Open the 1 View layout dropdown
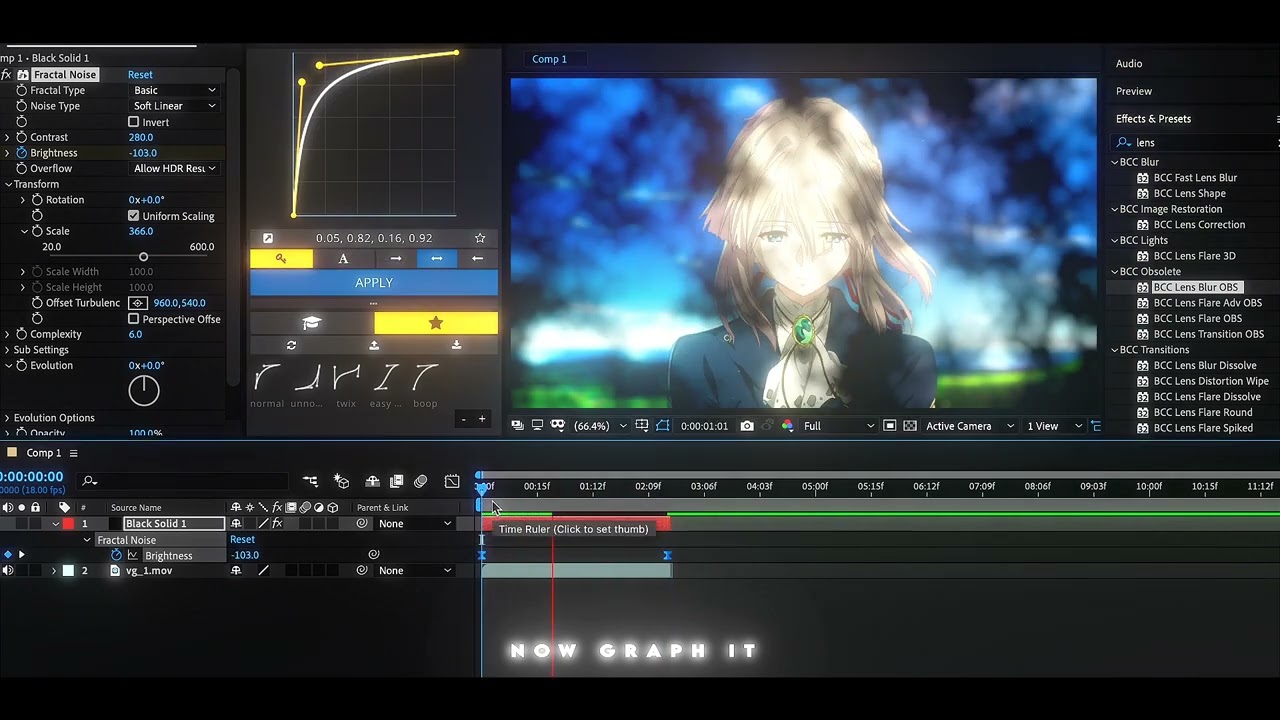Image resolution: width=1280 pixels, height=720 pixels. pos(1055,426)
